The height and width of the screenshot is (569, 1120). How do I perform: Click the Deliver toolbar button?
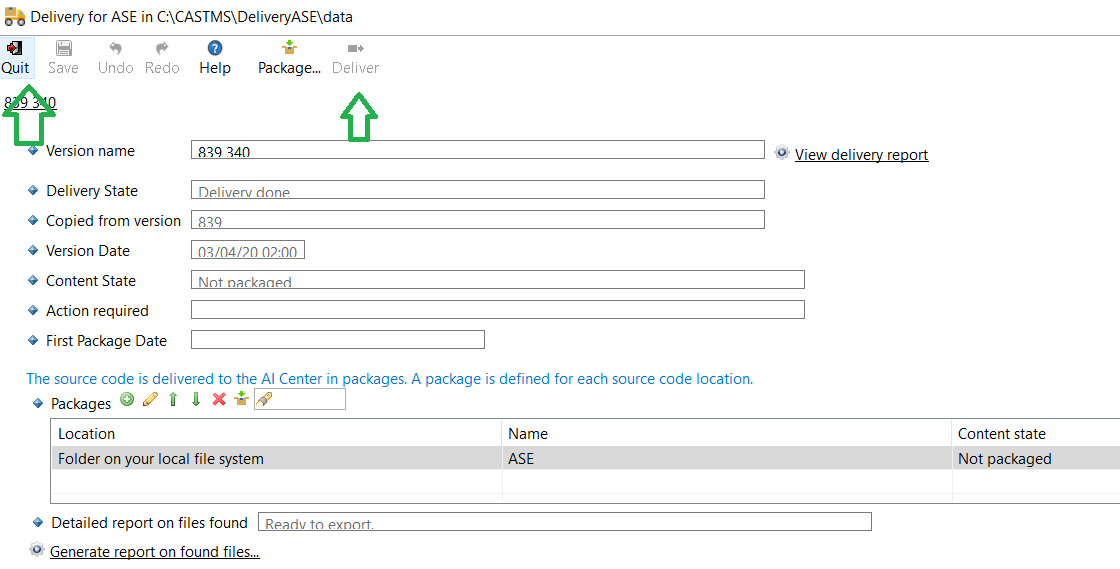[x=355, y=49]
